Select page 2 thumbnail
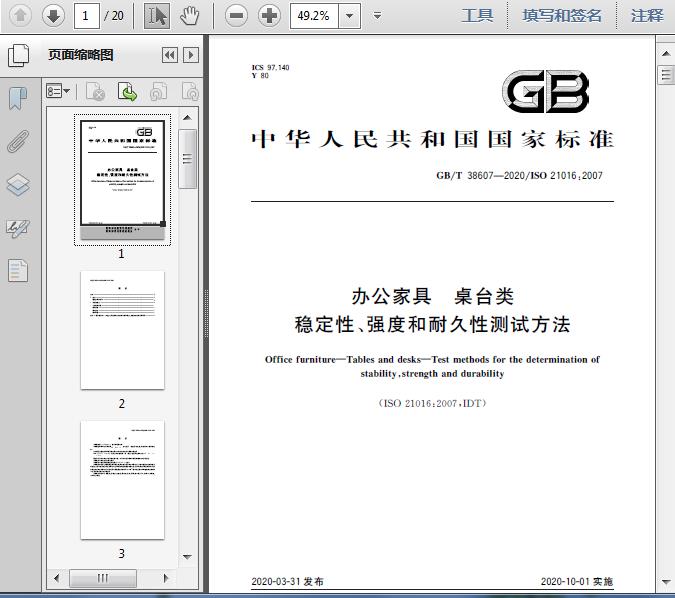675x598 pixels. [122, 330]
